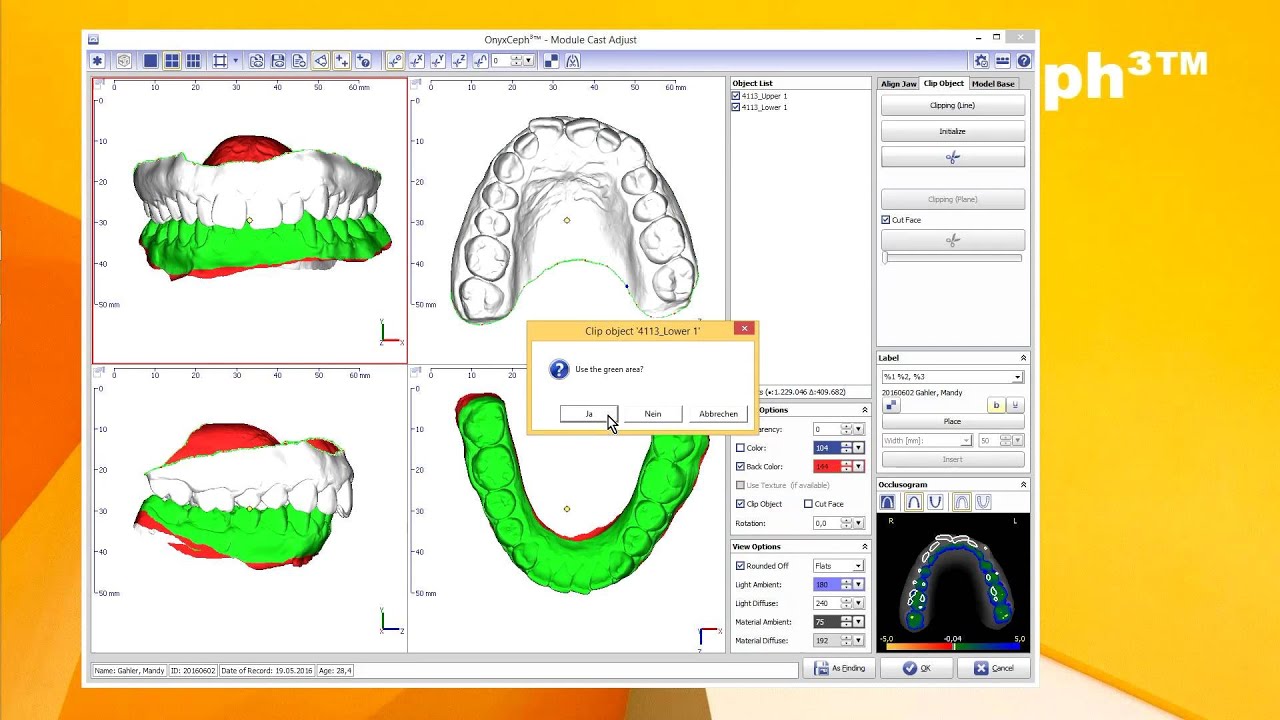
Task: Select the single view layout icon
Action: 150,61
